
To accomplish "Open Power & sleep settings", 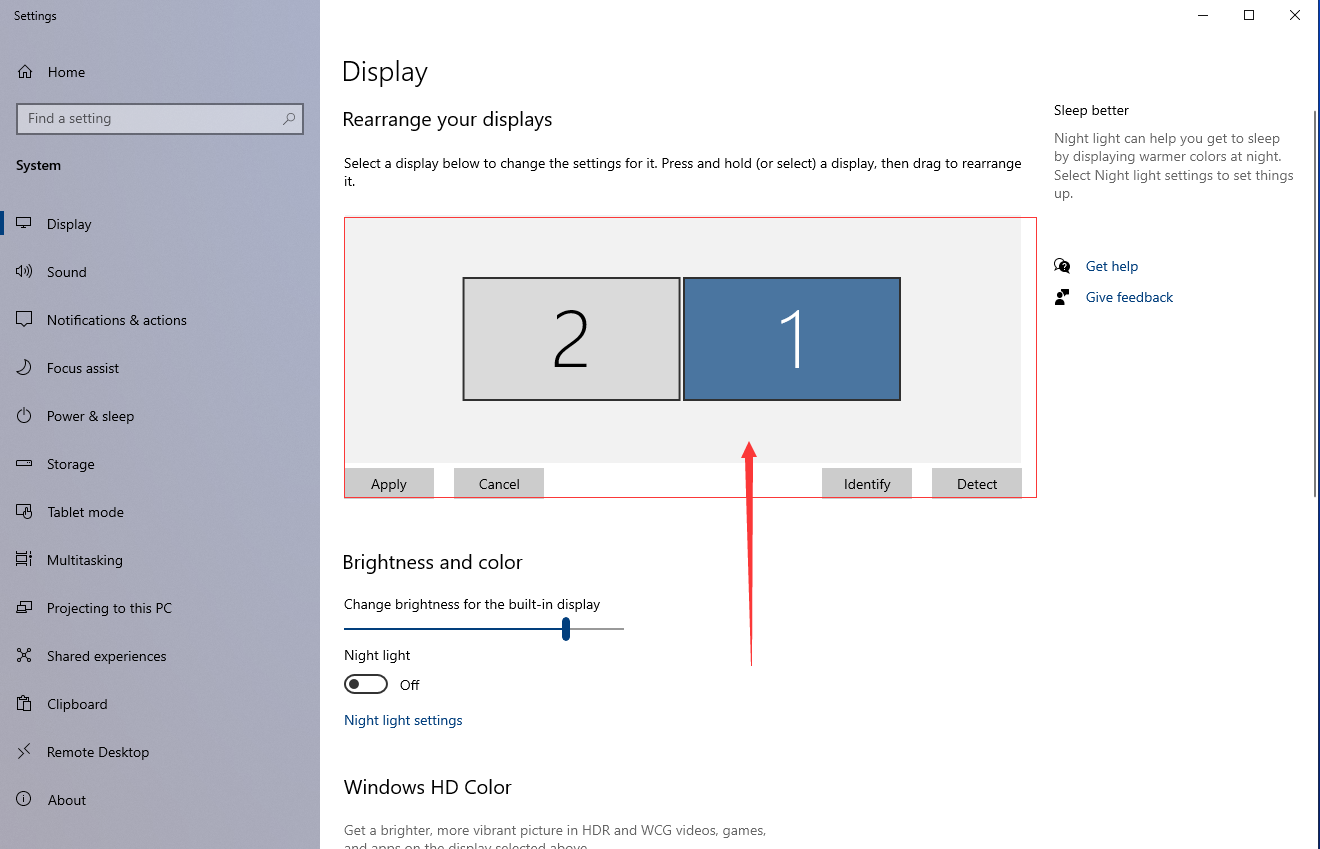I will point(90,416).
